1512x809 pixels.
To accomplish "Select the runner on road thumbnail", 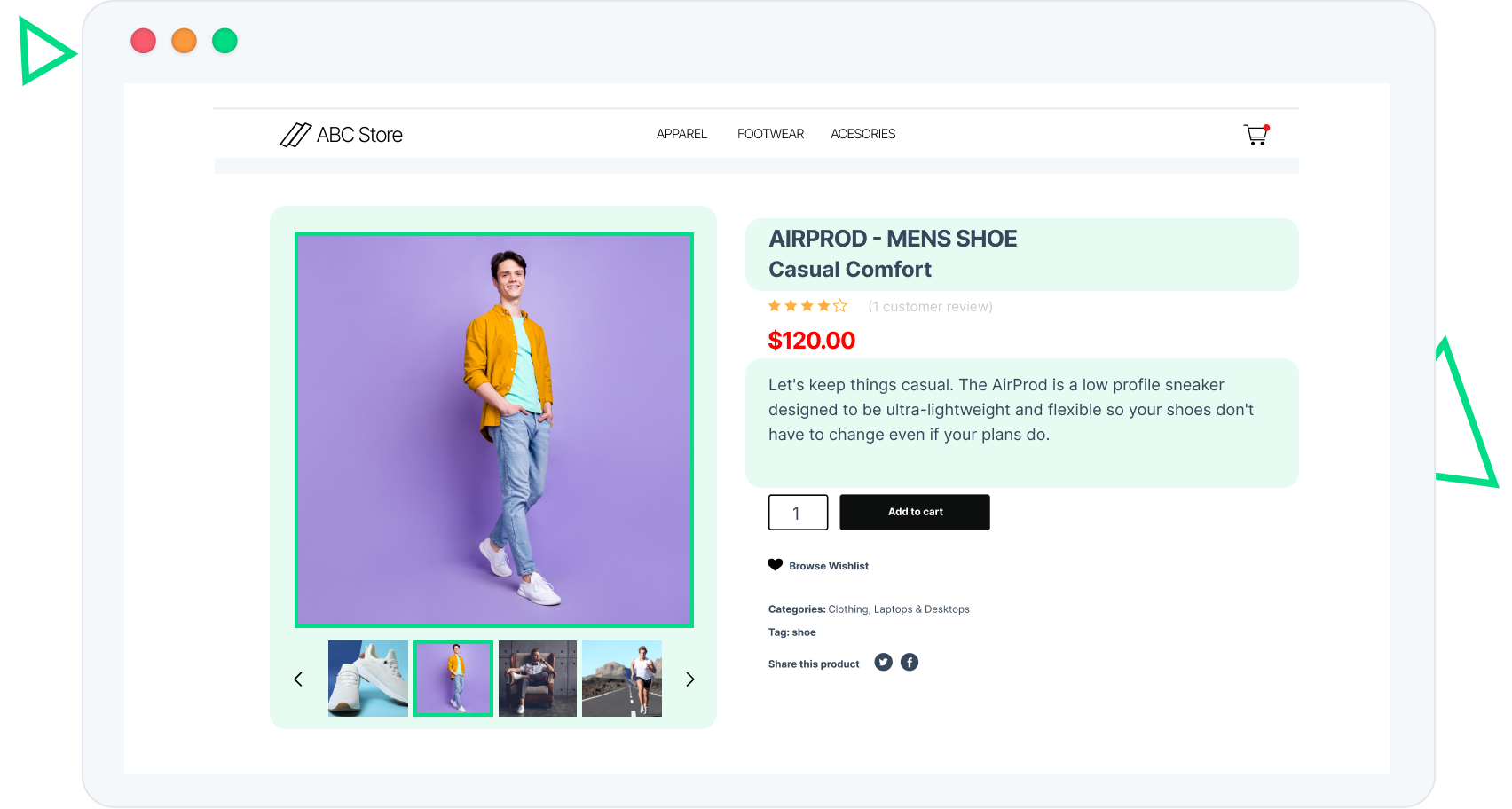I will pos(622,679).
